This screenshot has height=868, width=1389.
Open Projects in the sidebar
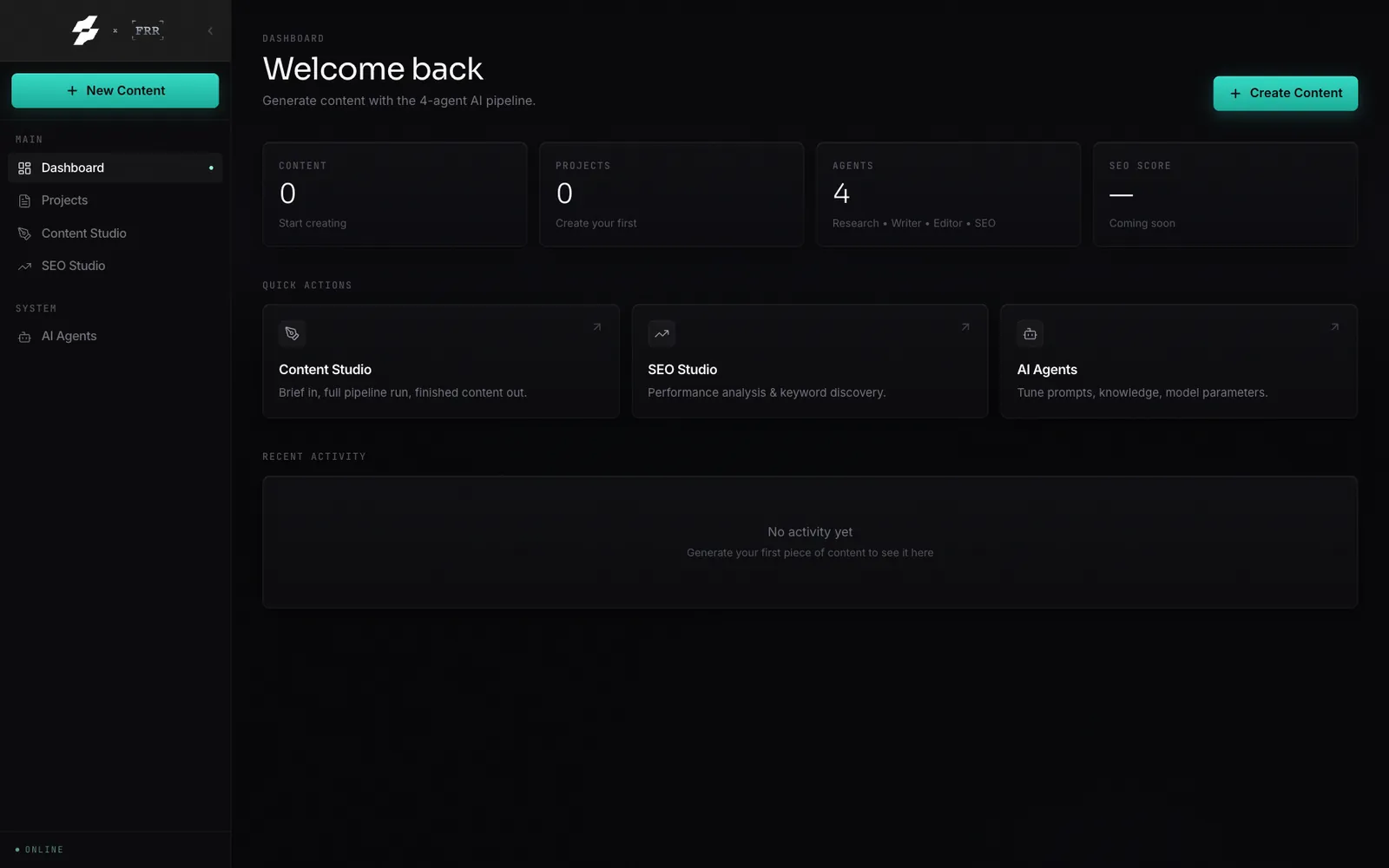click(115, 201)
